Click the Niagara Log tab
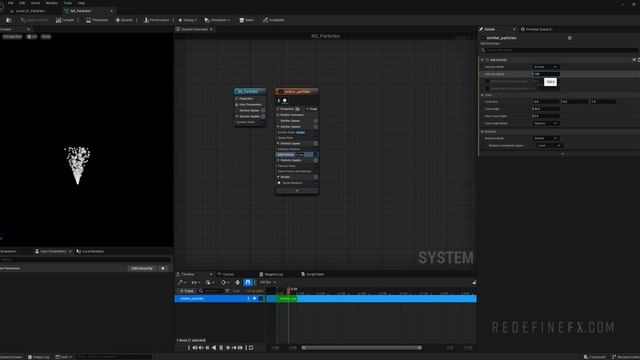Screen dimensions: 640x360 coord(271,274)
